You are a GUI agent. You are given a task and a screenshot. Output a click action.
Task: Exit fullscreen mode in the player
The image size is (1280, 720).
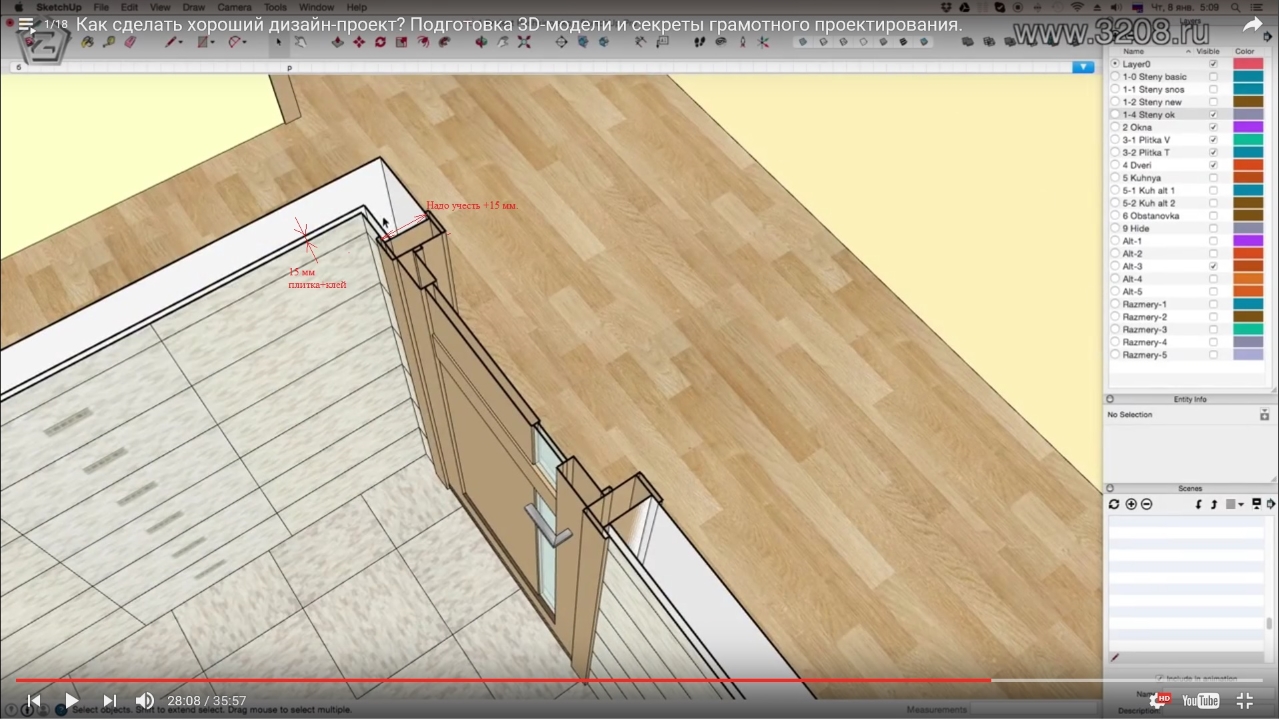1245,701
